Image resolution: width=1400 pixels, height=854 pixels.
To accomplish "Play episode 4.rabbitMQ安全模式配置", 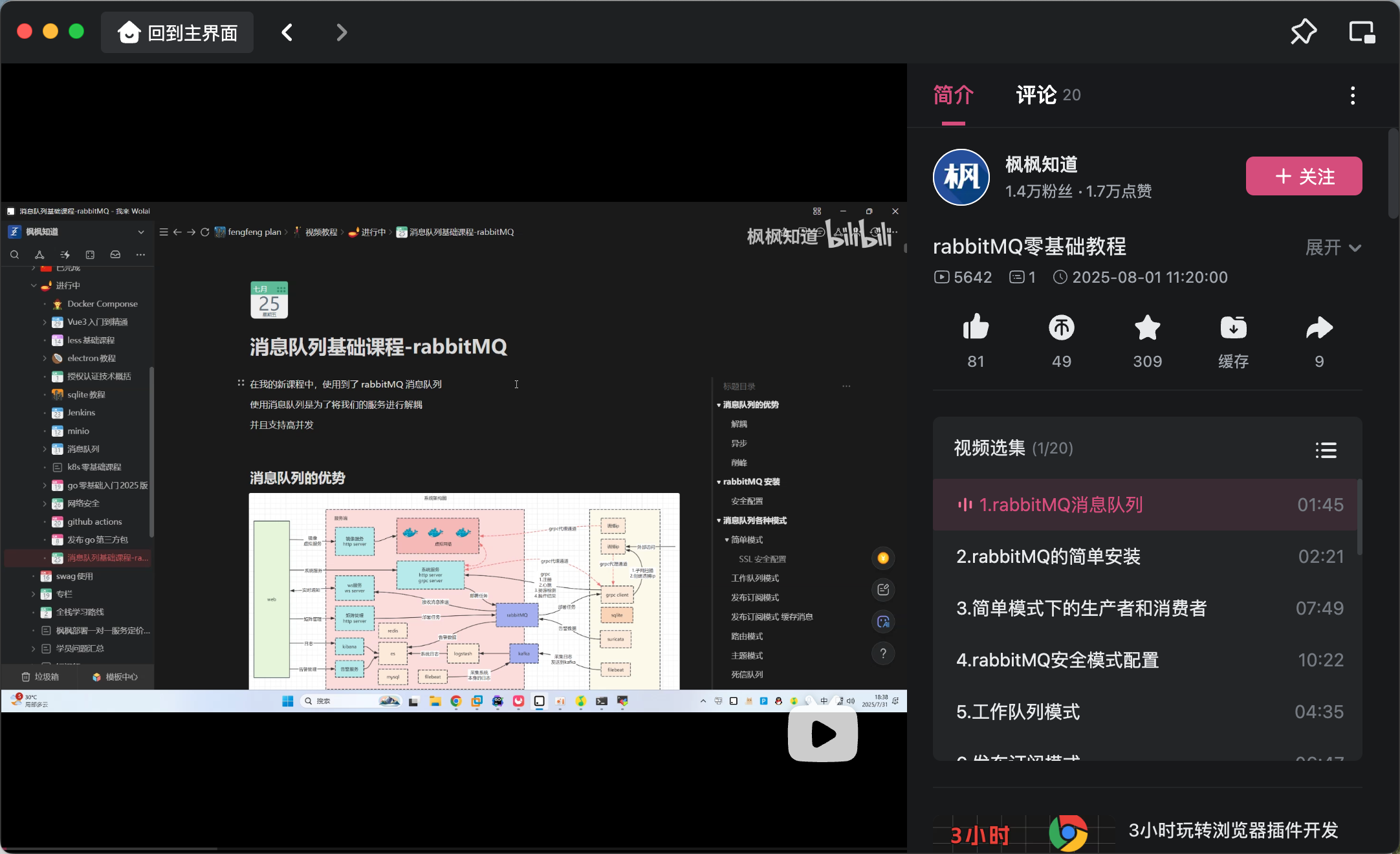I will 1145,660.
